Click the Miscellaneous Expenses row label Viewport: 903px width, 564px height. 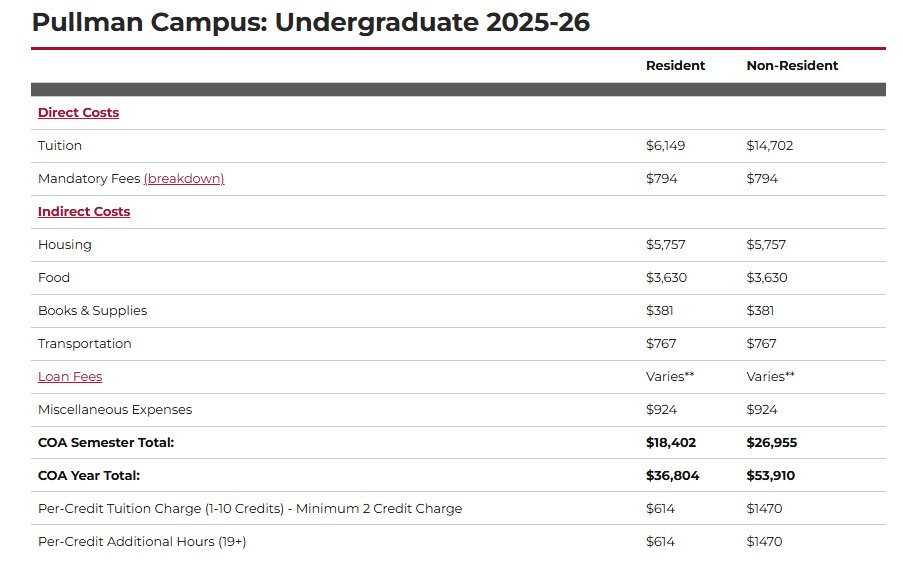(115, 410)
